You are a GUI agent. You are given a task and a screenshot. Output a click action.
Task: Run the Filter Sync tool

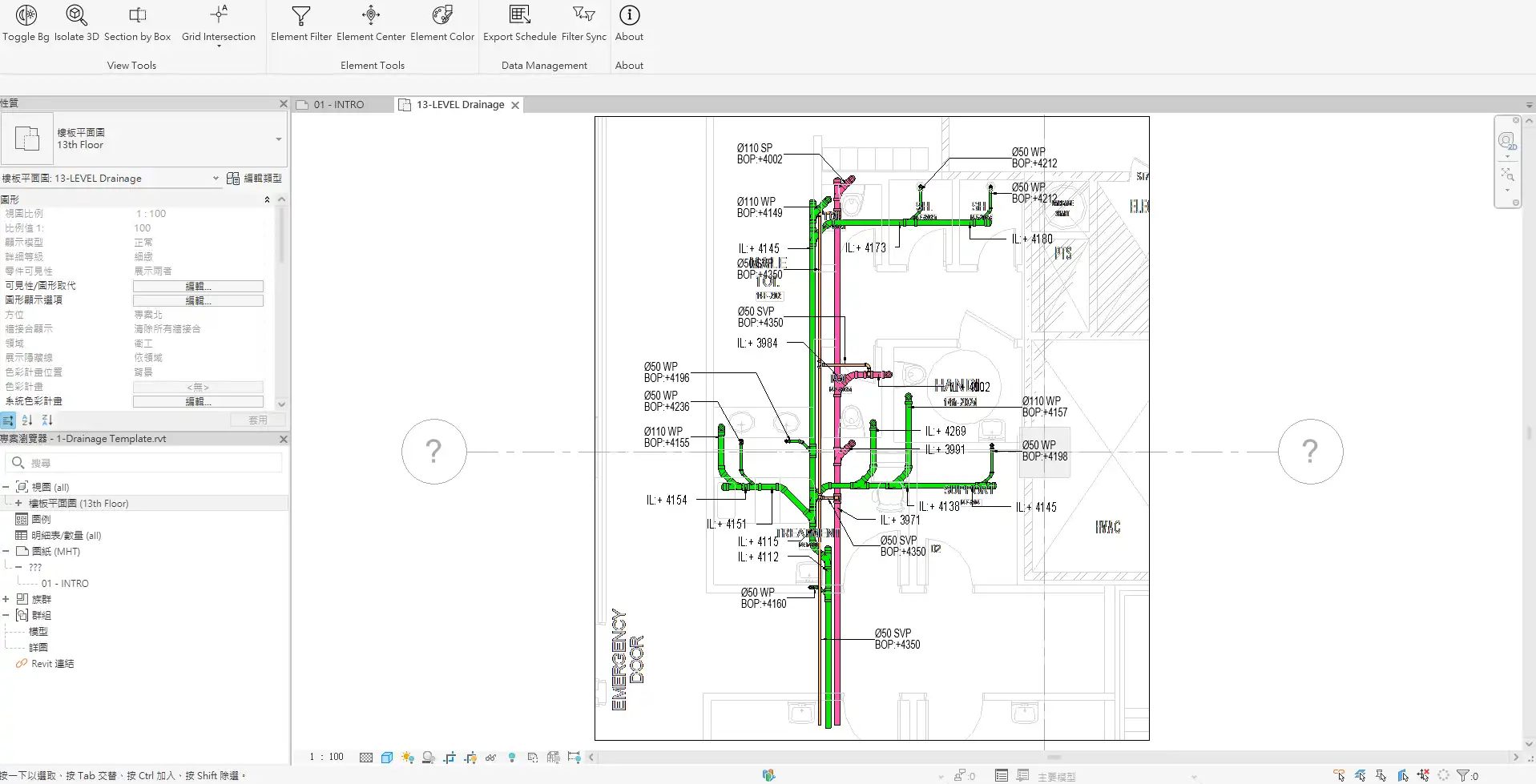(584, 23)
